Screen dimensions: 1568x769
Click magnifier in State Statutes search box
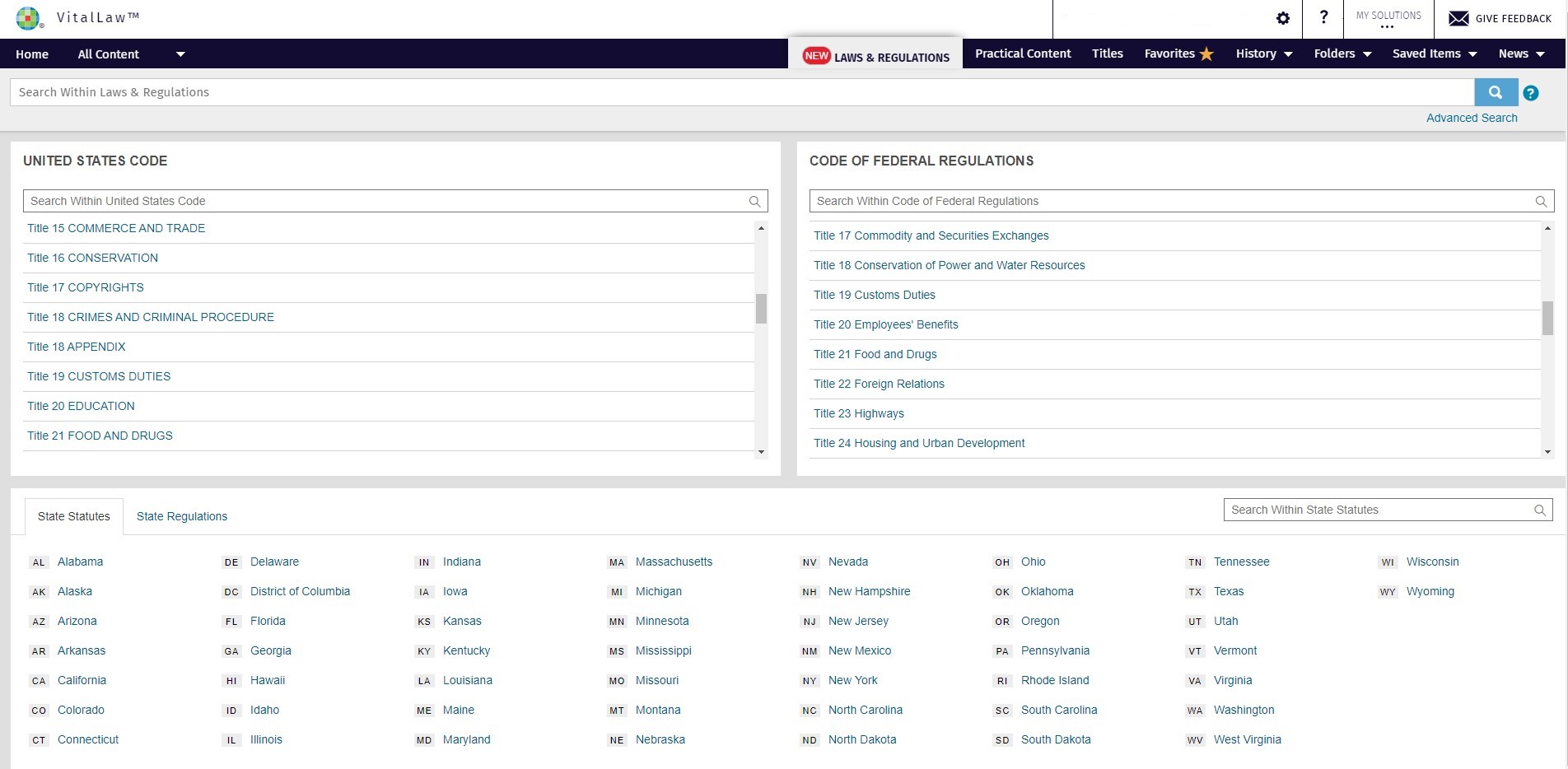coord(1539,510)
